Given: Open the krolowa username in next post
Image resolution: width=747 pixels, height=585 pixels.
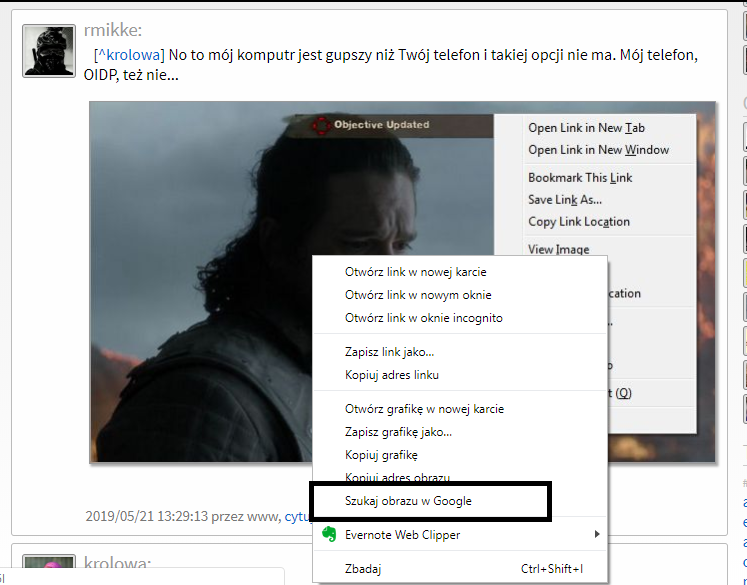Looking at the screenshot, I should coord(117,564).
